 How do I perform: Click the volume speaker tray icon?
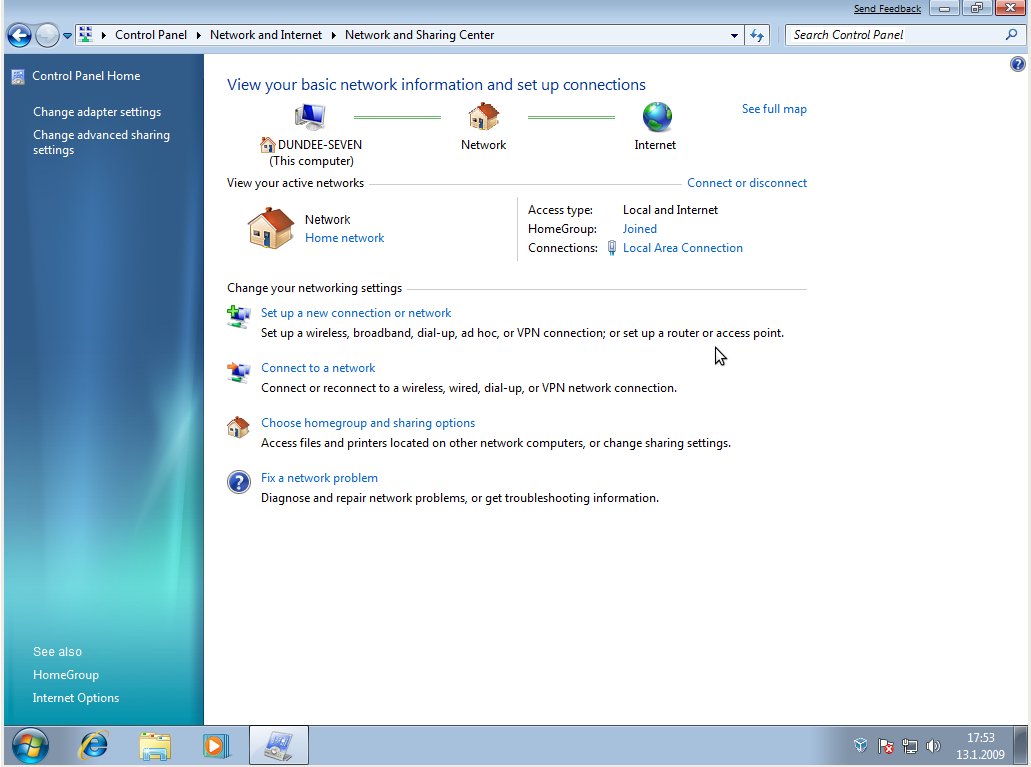[x=934, y=746]
